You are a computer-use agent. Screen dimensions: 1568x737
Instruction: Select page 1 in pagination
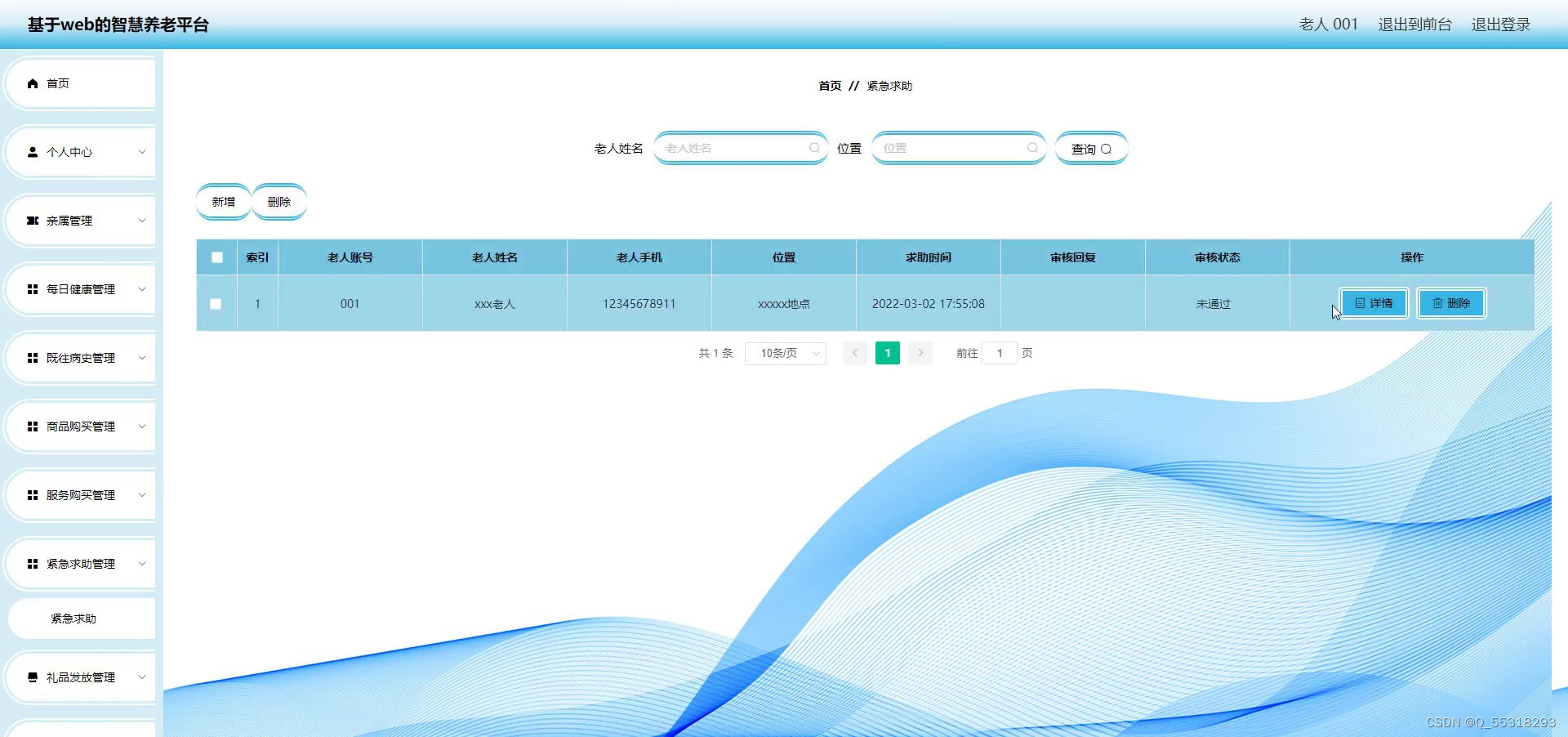tap(888, 353)
